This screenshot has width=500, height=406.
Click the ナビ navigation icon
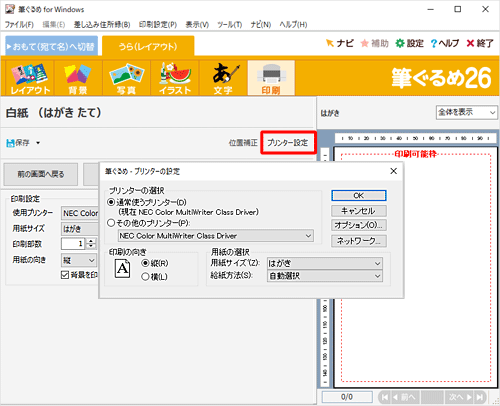[x=339, y=43]
